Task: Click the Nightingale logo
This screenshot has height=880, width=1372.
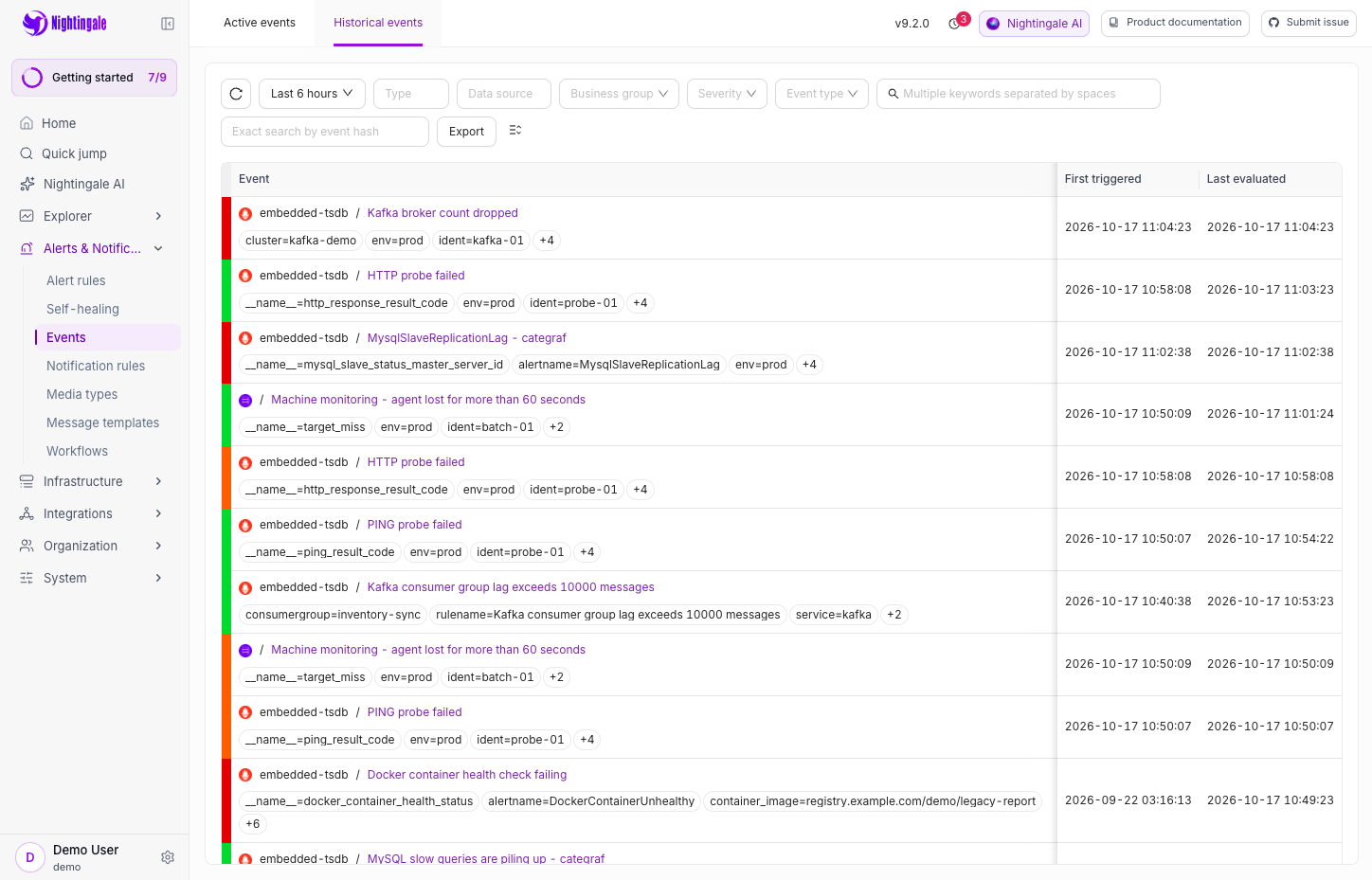Action: (x=64, y=23)
